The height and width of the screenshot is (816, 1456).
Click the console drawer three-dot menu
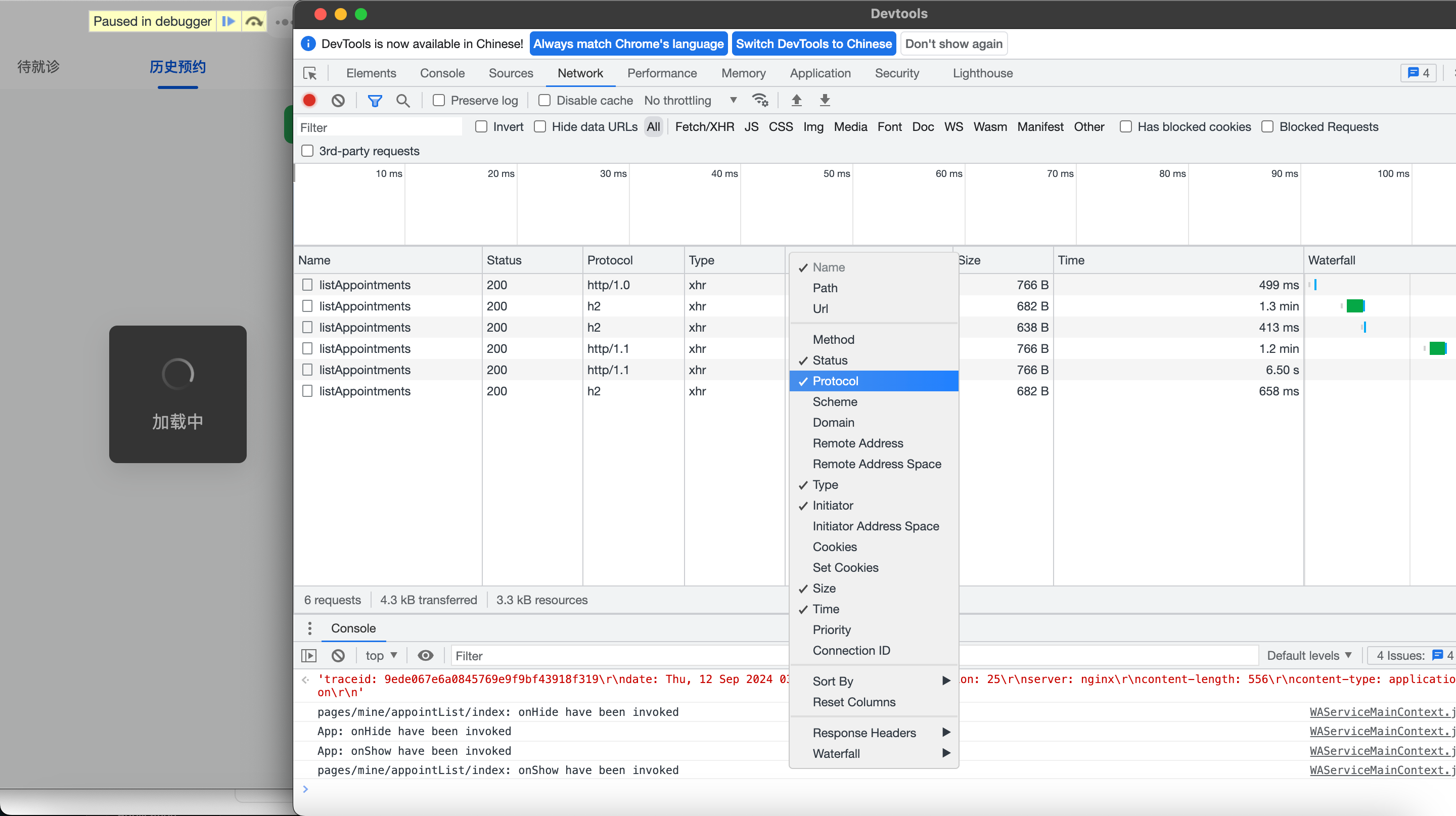click(310, 628)
